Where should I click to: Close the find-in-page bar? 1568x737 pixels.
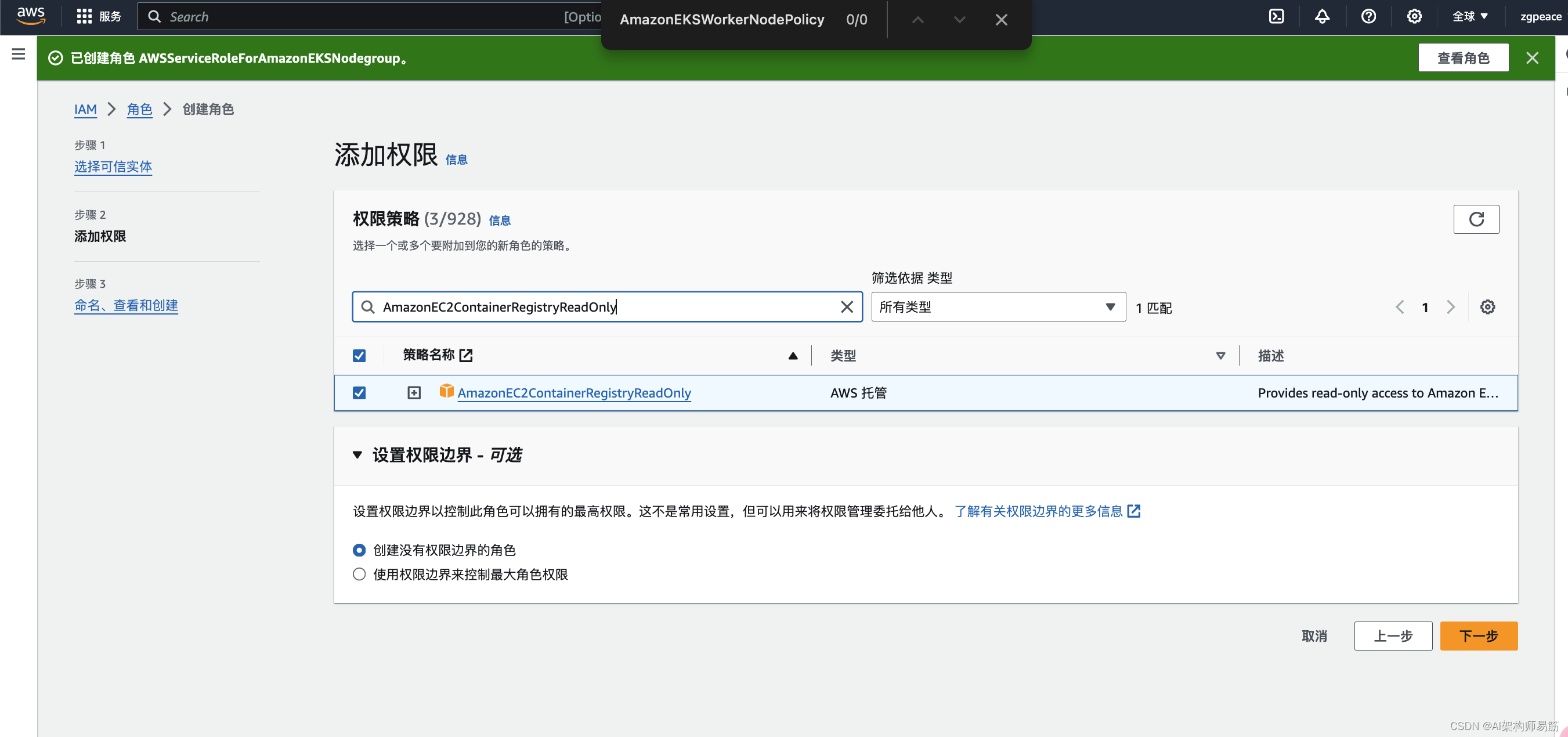tap(1001, 20)
